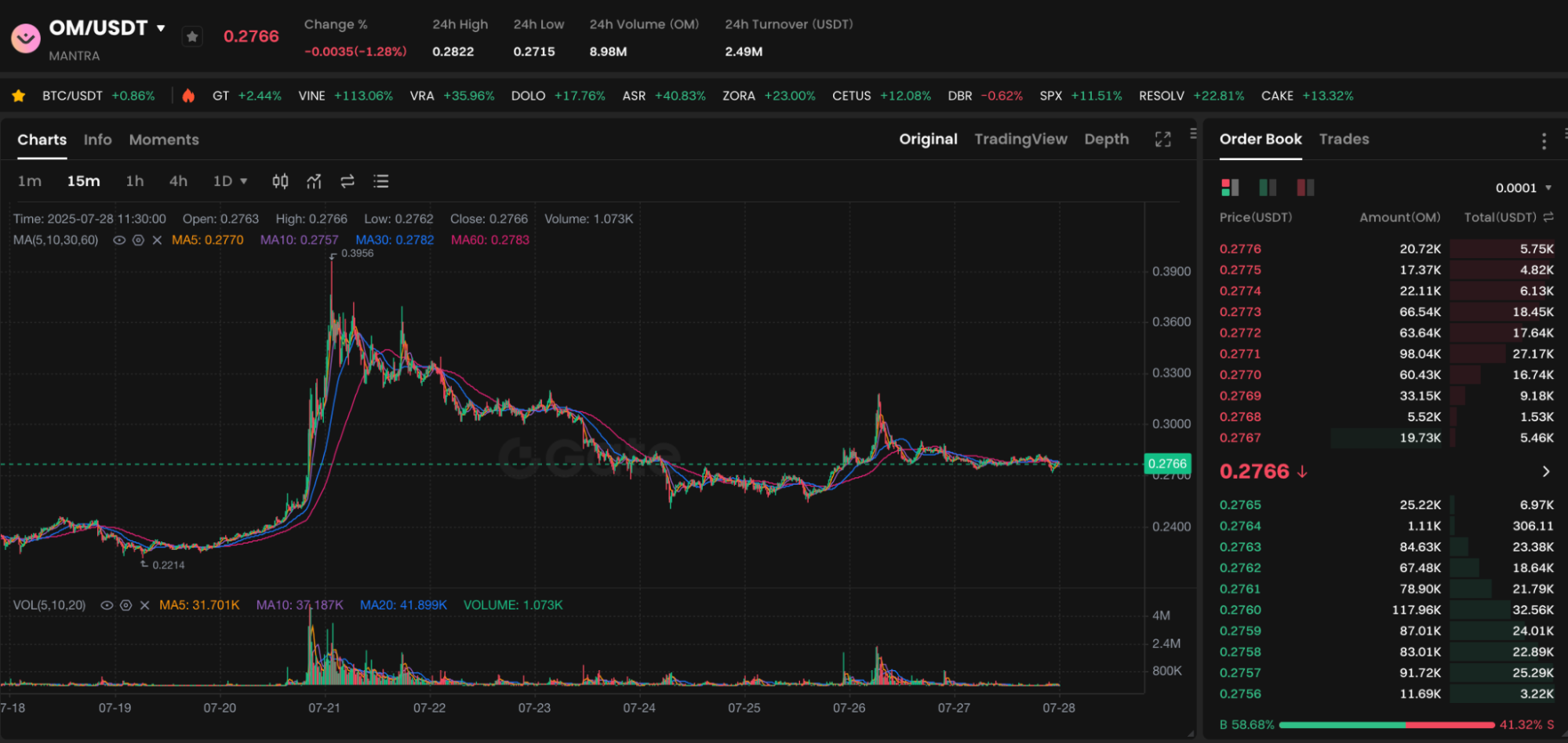Viewport: 1568px width, 743px height.
Task: Click ask price 0.2776 row
Action: 1387,249
